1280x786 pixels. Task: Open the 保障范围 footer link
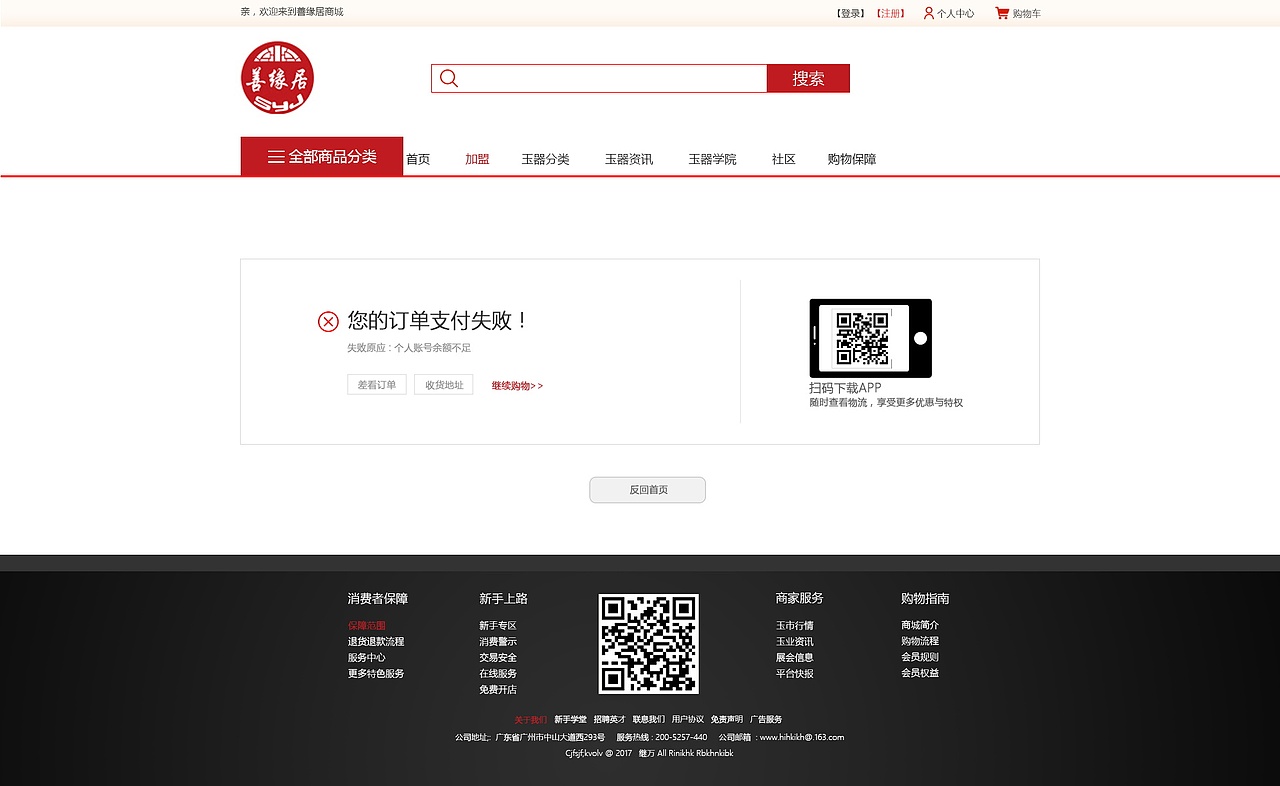coord(365,624)
